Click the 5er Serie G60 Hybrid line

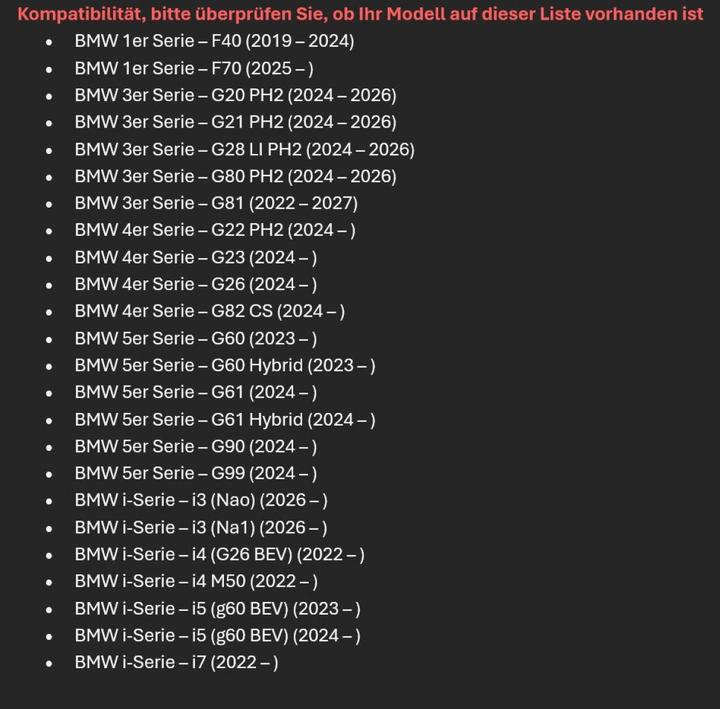coord(225,365)
